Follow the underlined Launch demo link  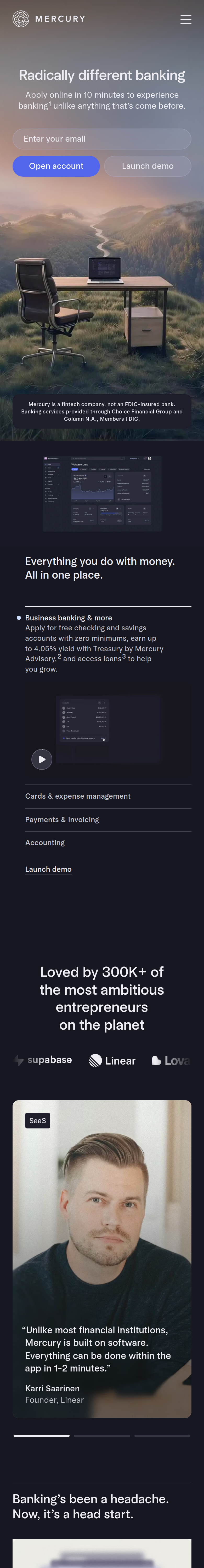[x=48, y=869]
